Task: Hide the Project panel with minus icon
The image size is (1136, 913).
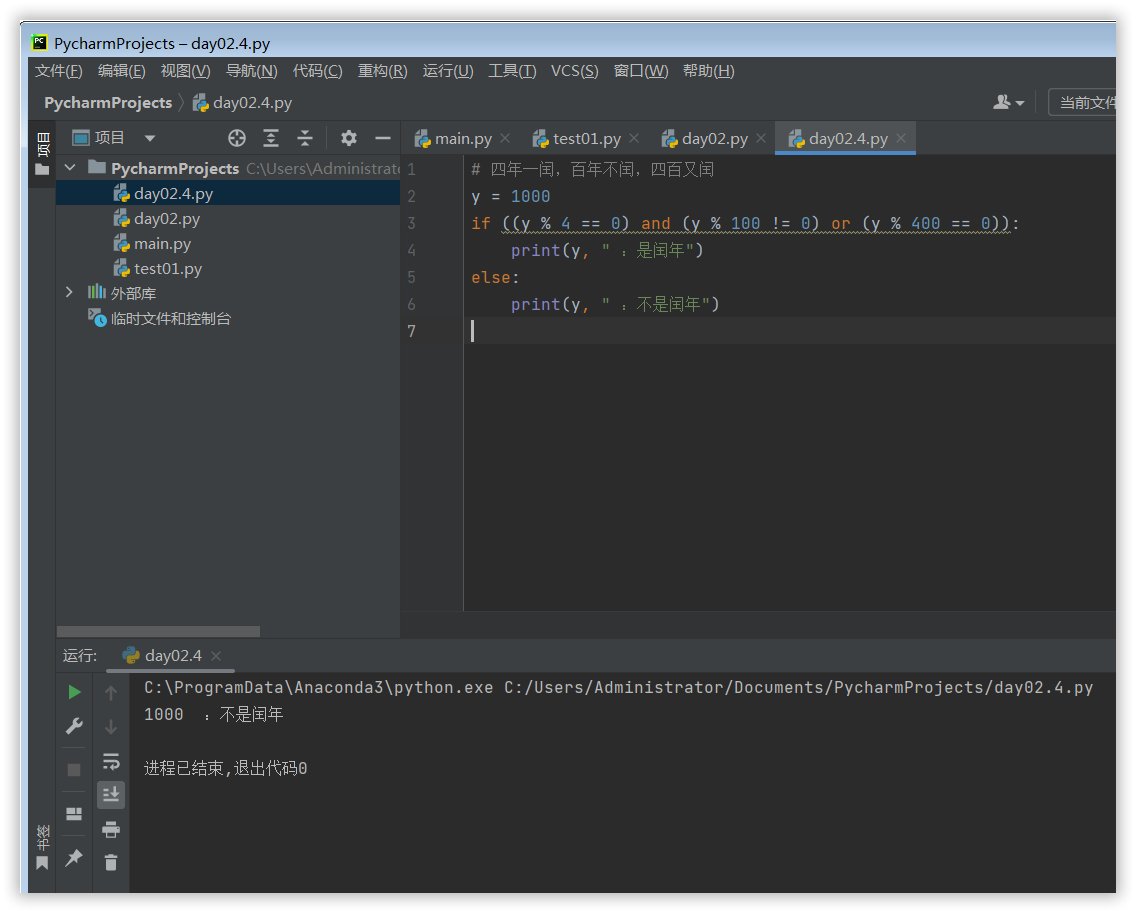Action: pyautogui.click(x=382, y=138)
